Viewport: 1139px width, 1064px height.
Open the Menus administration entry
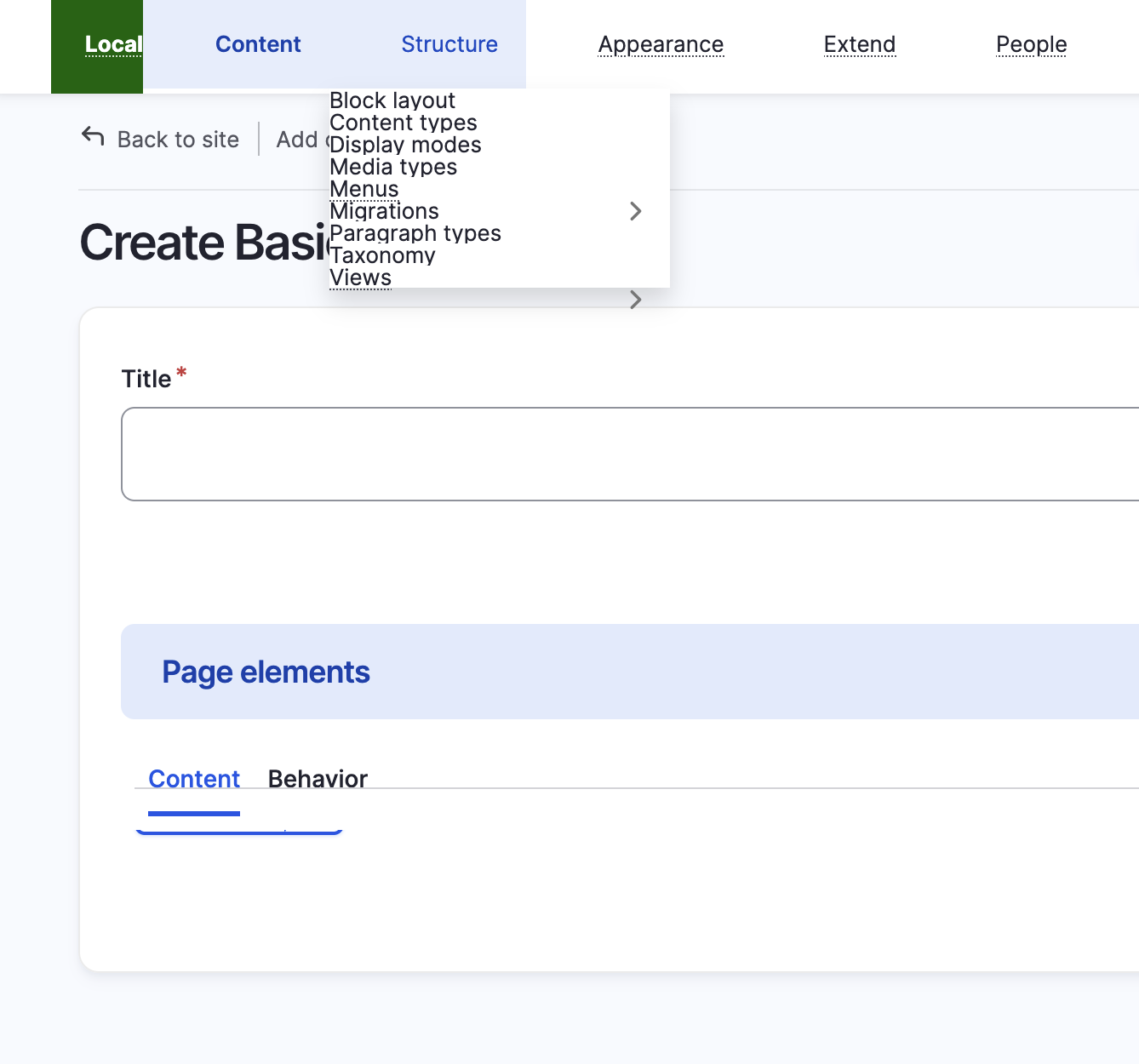pos(364,189)
